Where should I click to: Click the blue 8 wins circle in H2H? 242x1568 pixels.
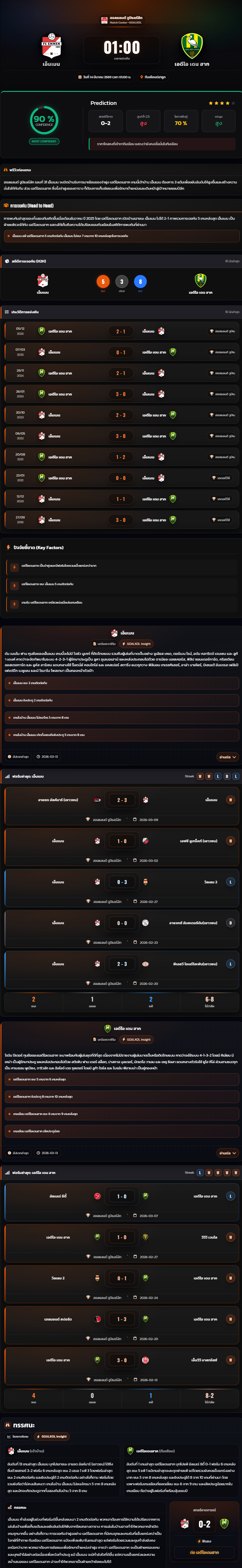pos(140,281)
